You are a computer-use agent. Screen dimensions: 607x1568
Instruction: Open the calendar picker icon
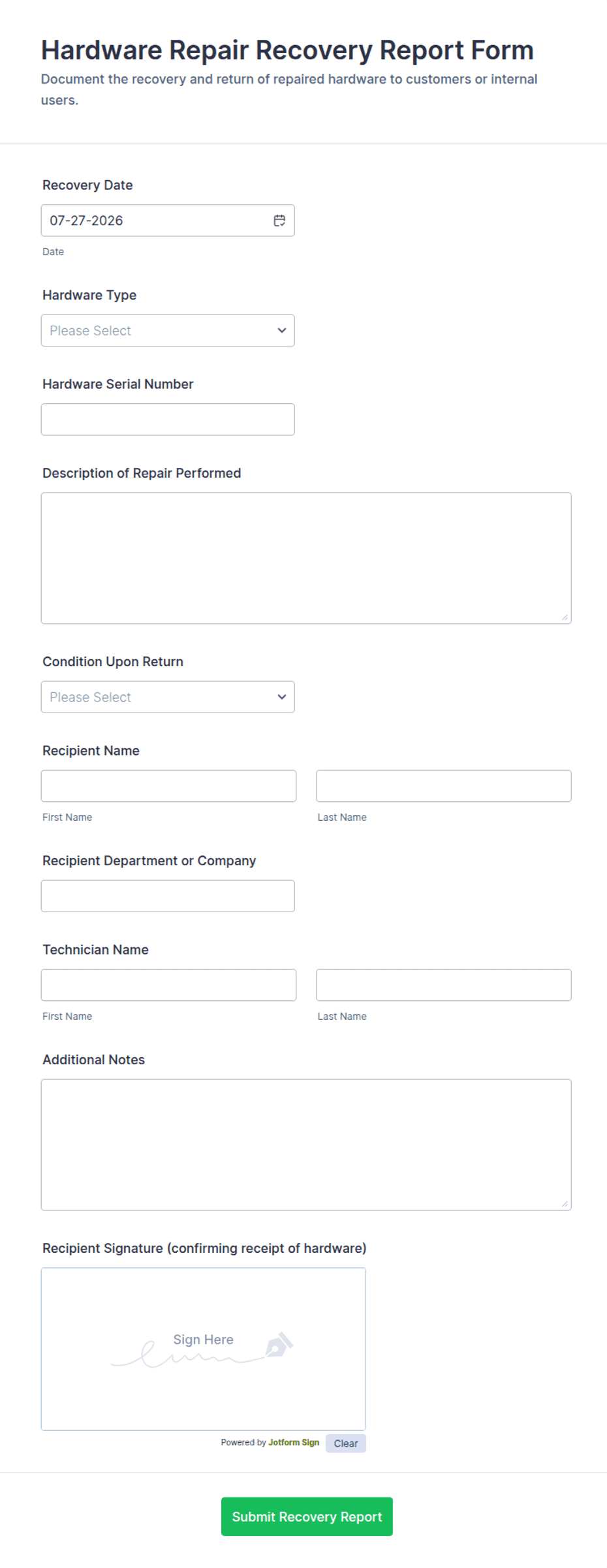click(x=279, y=221)
